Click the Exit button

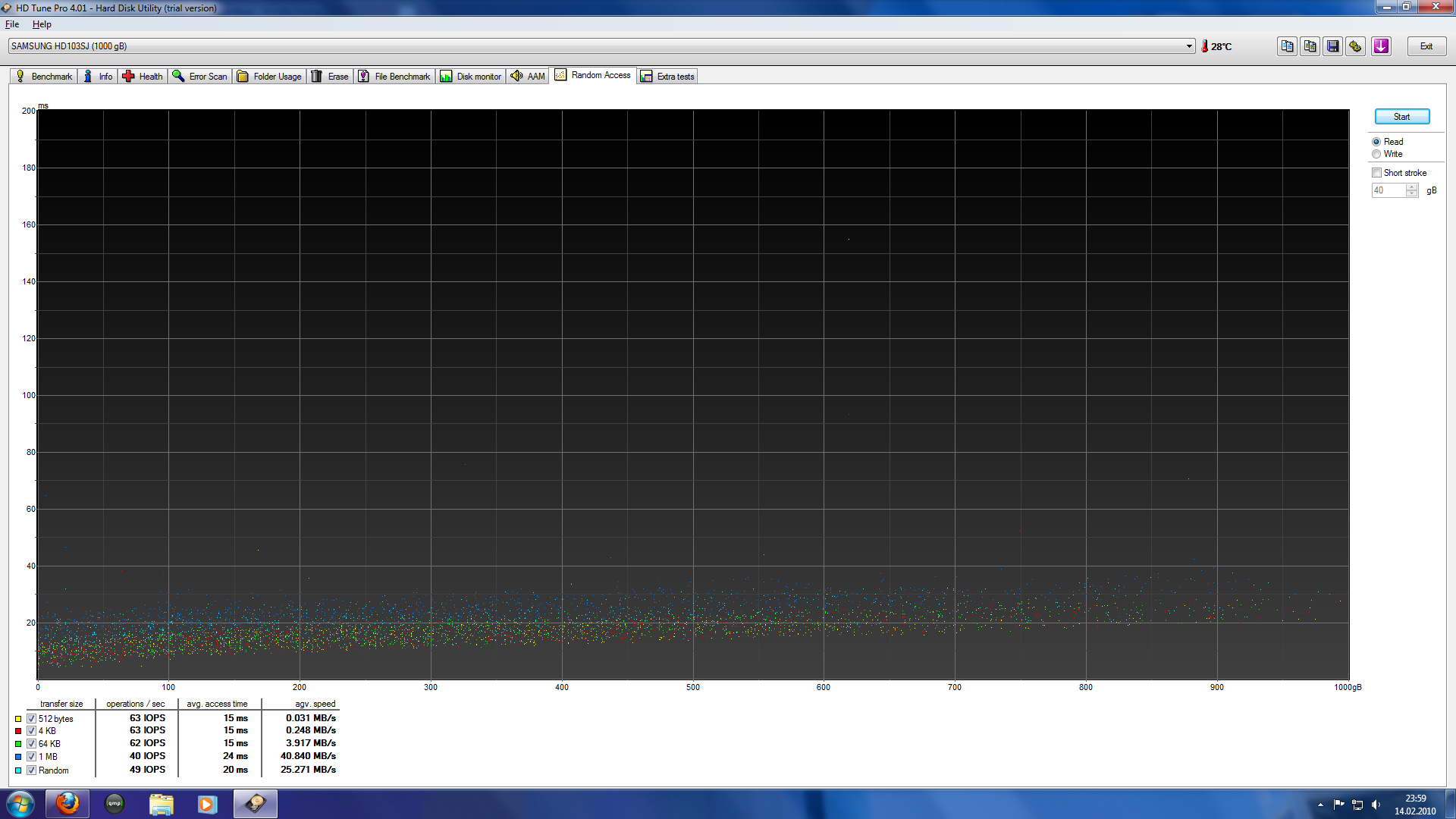tap(1426, 46)
